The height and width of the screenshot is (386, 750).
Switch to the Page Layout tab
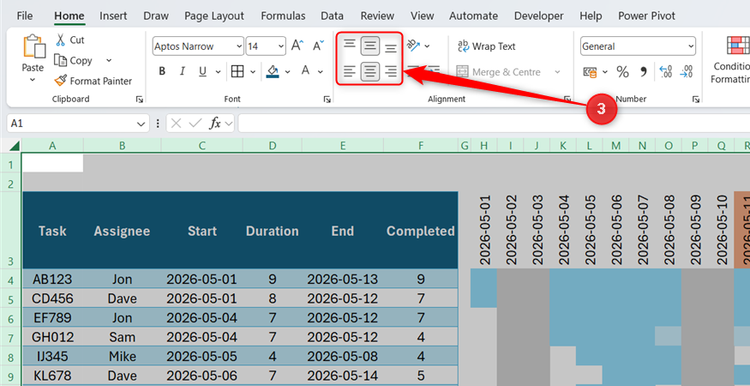214,16
